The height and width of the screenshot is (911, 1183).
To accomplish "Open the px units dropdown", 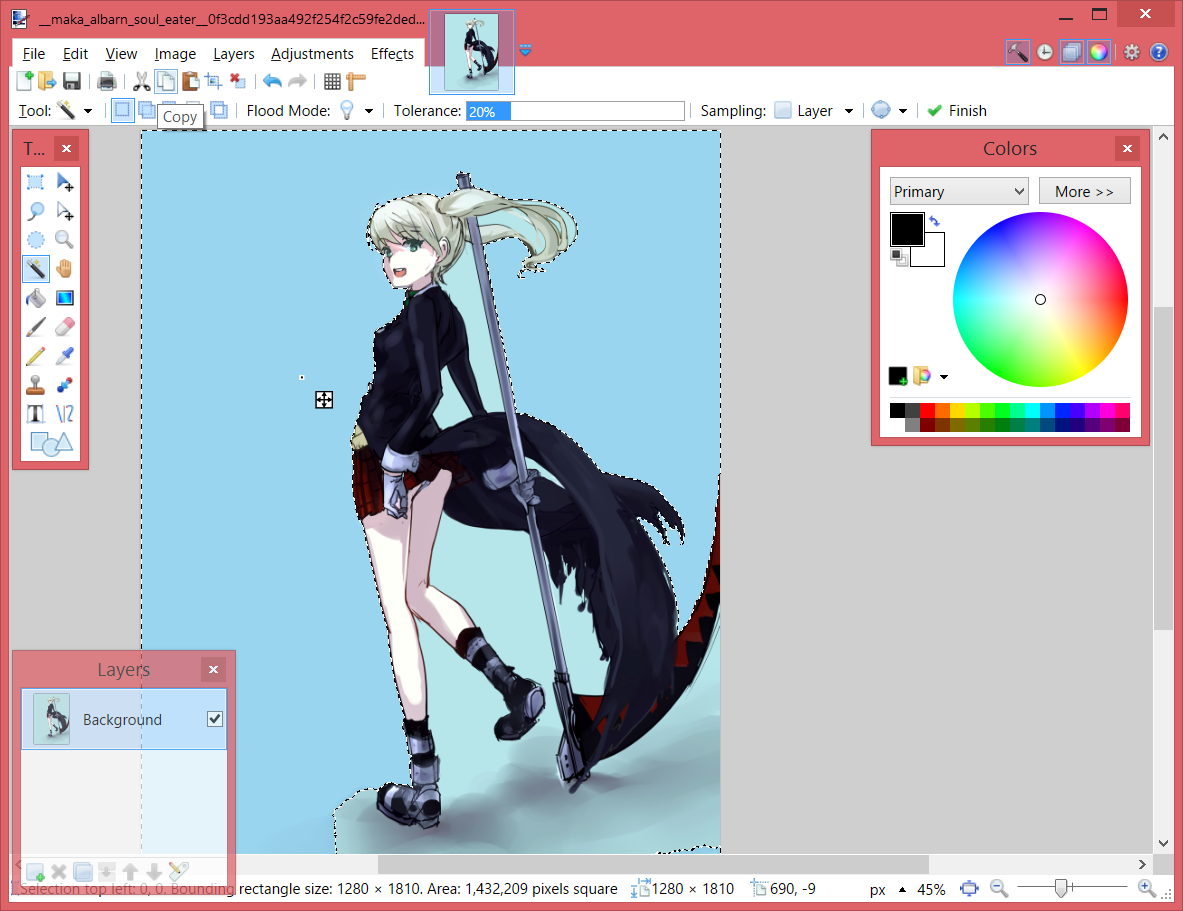I will (887, 889).
